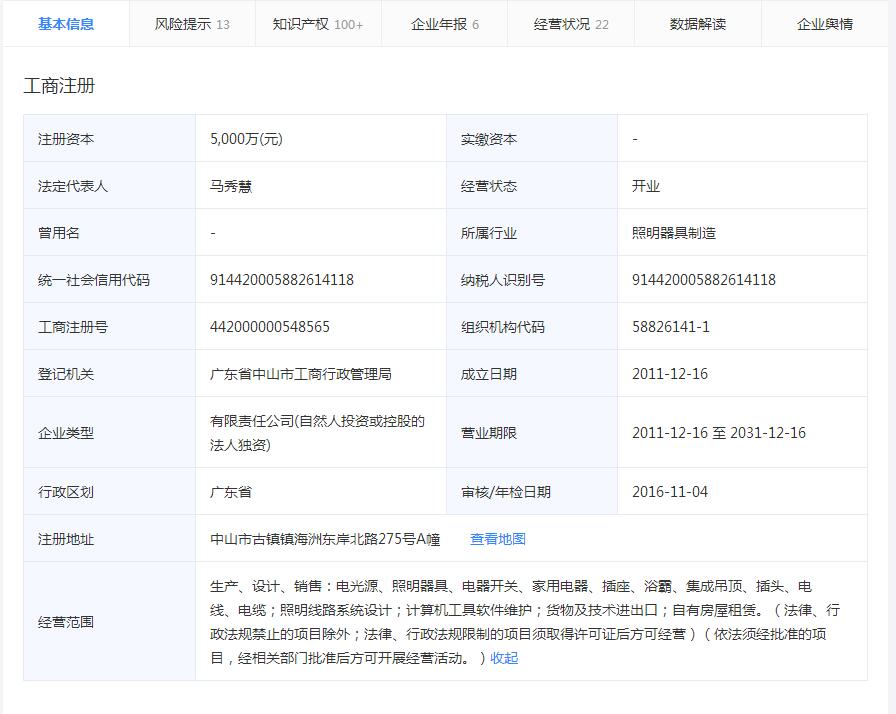Click the 实缴资本 label cell
Viewport: 896px width, 714px height.
[x=532, y=139]
